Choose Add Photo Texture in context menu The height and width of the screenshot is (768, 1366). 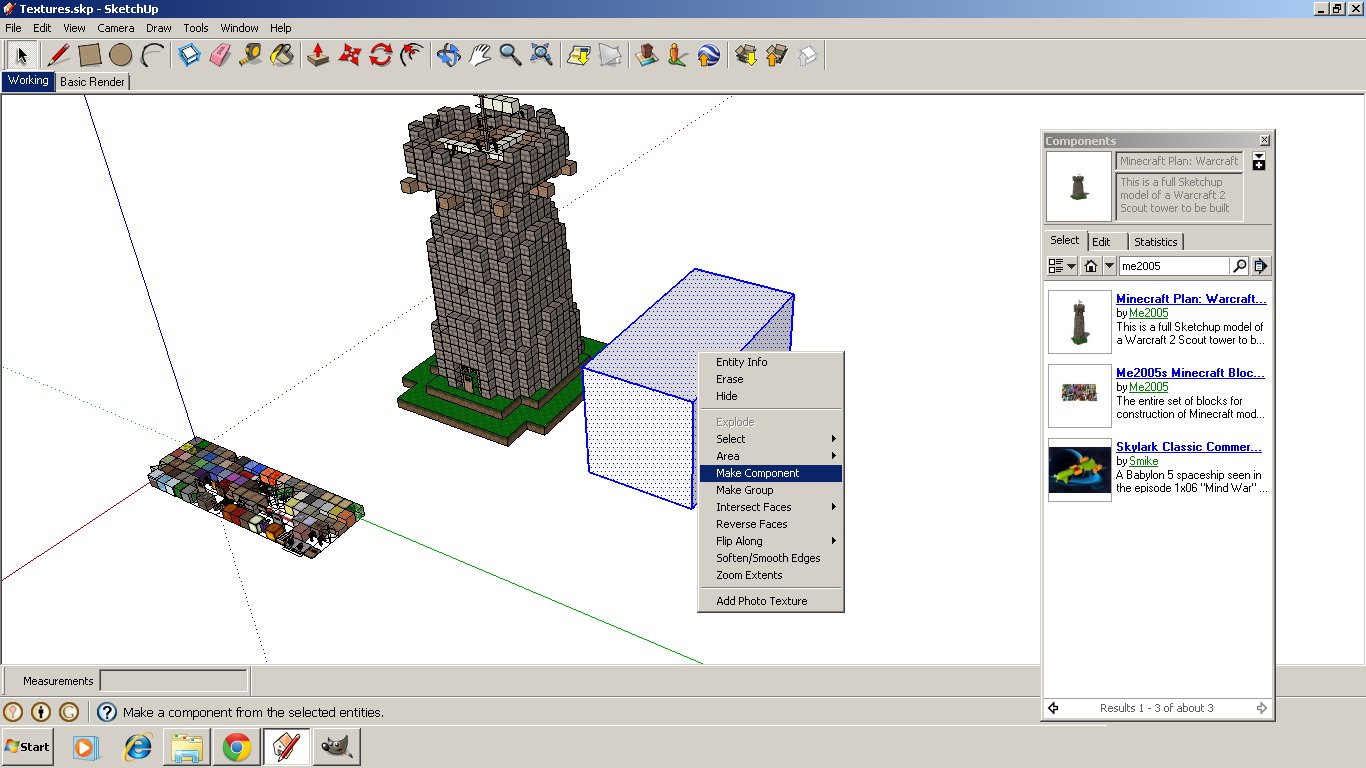[771, 601]
